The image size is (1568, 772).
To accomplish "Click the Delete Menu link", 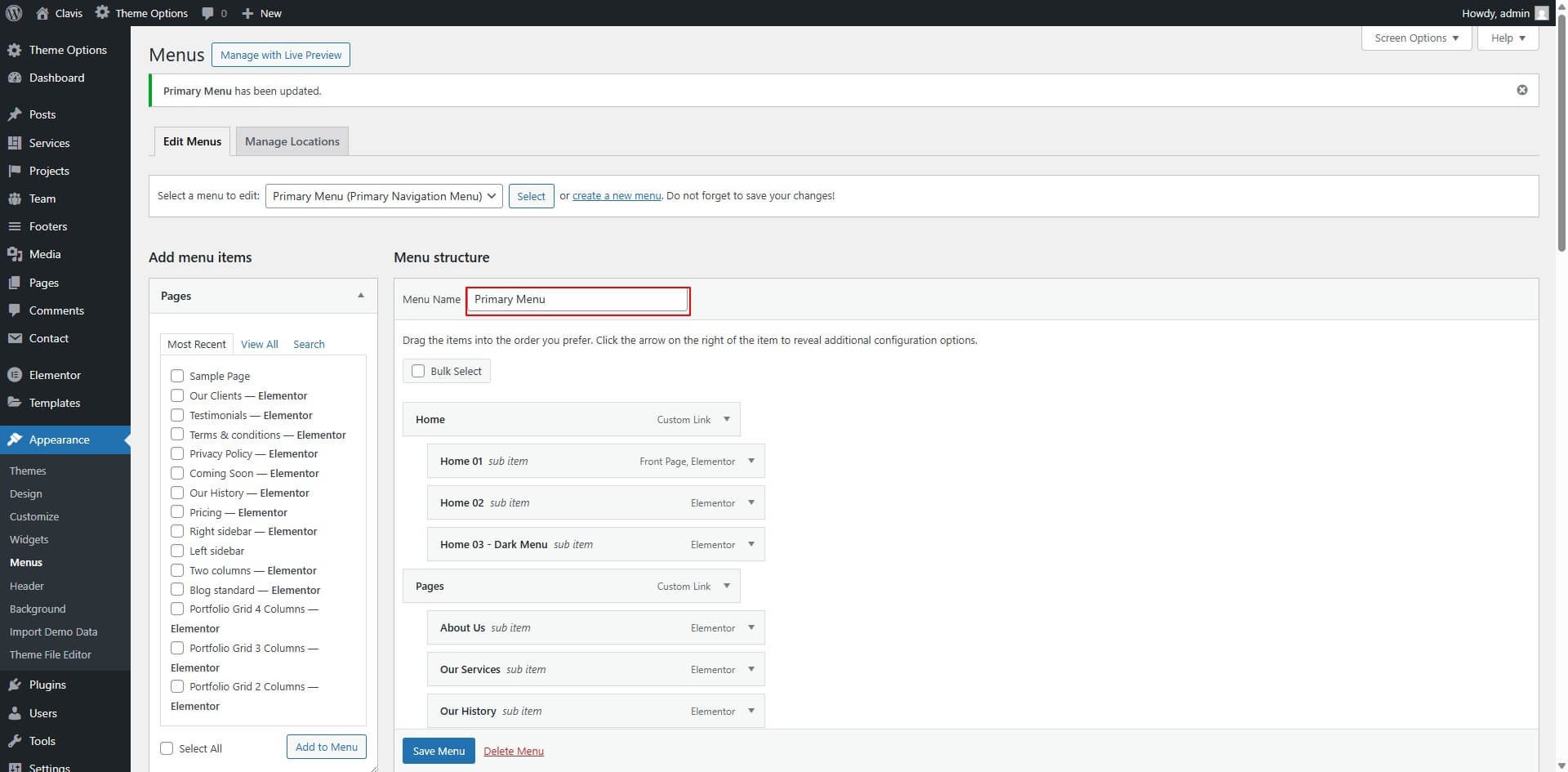I will (x=513, y=751).
